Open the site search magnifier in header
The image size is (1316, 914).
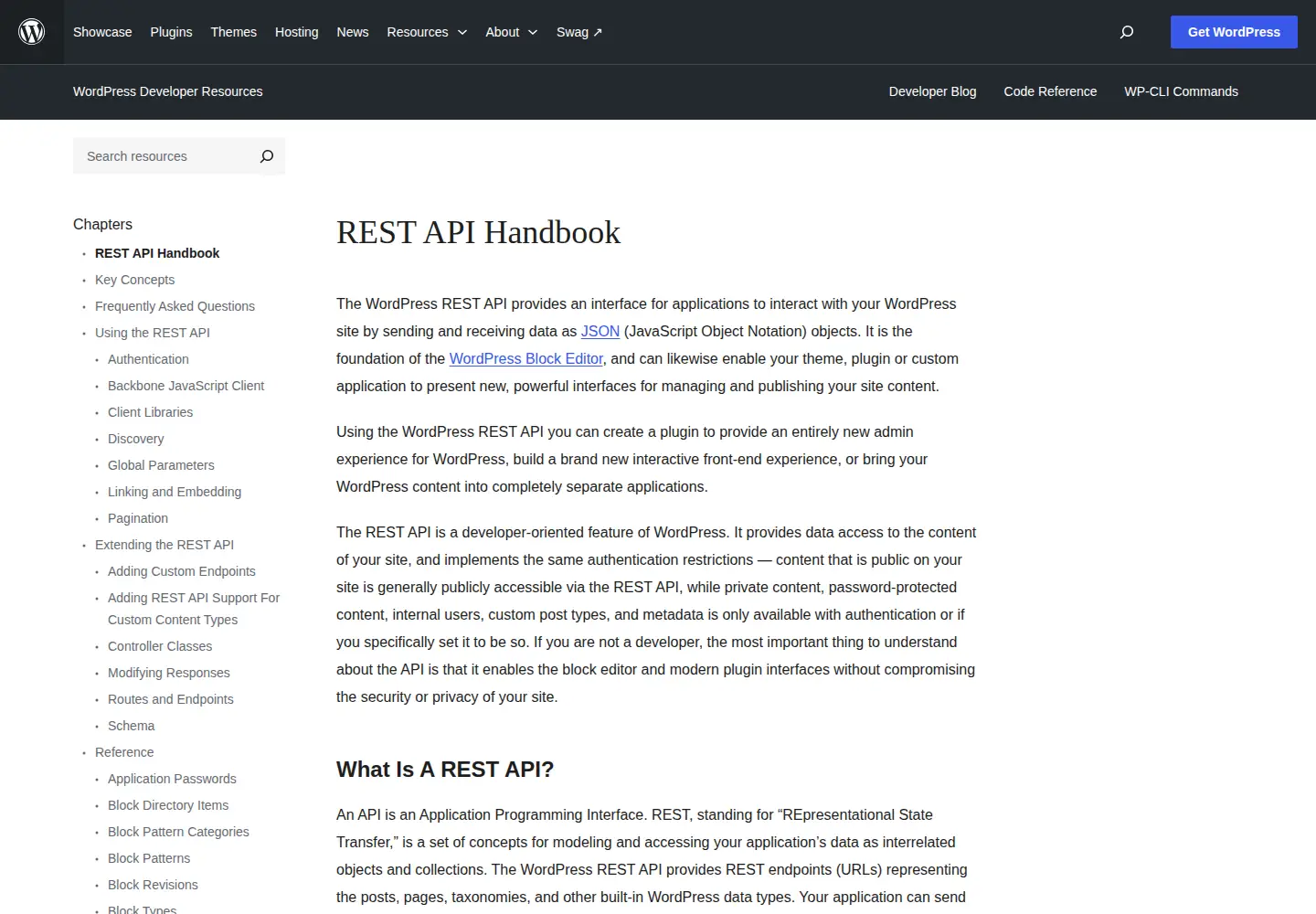pos(1127,32)
